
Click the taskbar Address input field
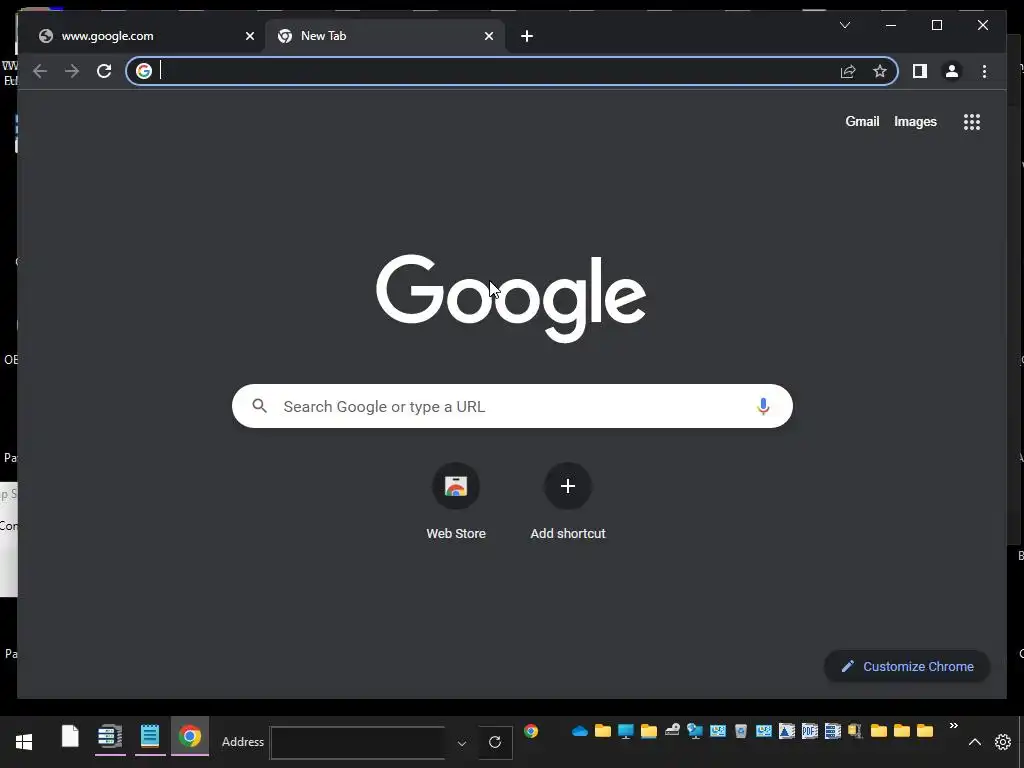[358, 743]
